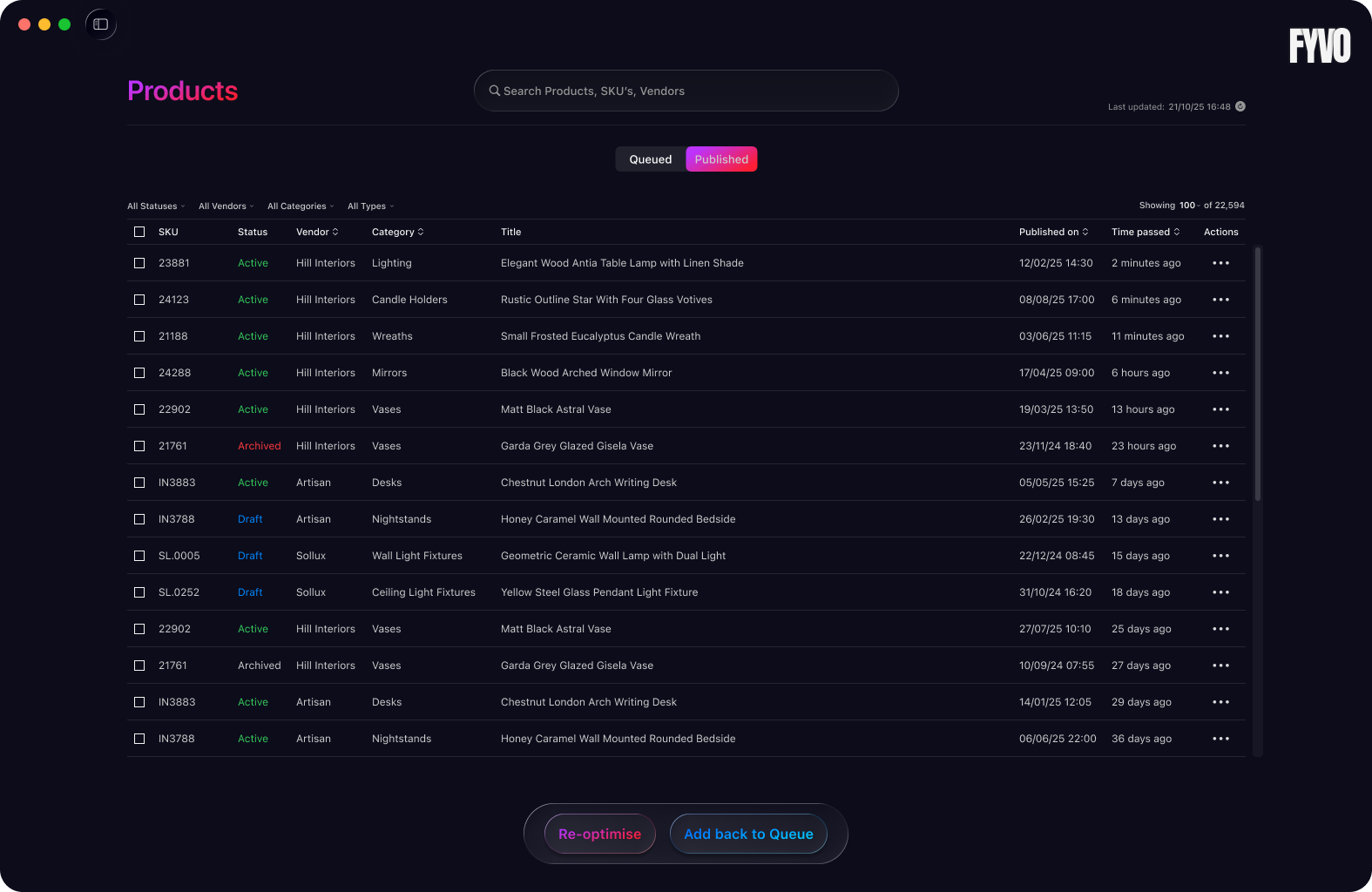Viewport: 1372px width, 892px height.
Task: Click the FYVO logo
Action: click(1319, 46)
